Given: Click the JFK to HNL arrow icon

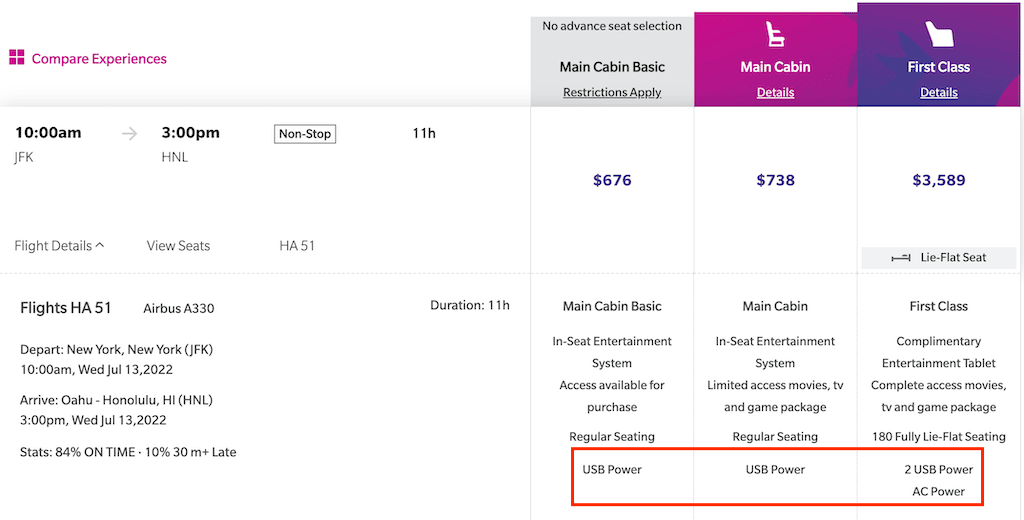Looking at the screenshot, I should tap(130, 134).
